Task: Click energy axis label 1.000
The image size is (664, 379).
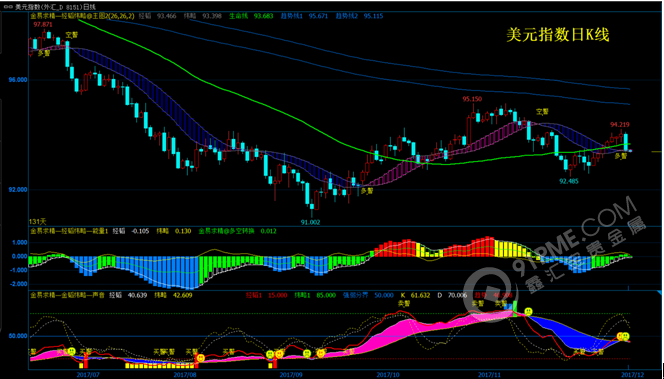Action: click(19, 243)
